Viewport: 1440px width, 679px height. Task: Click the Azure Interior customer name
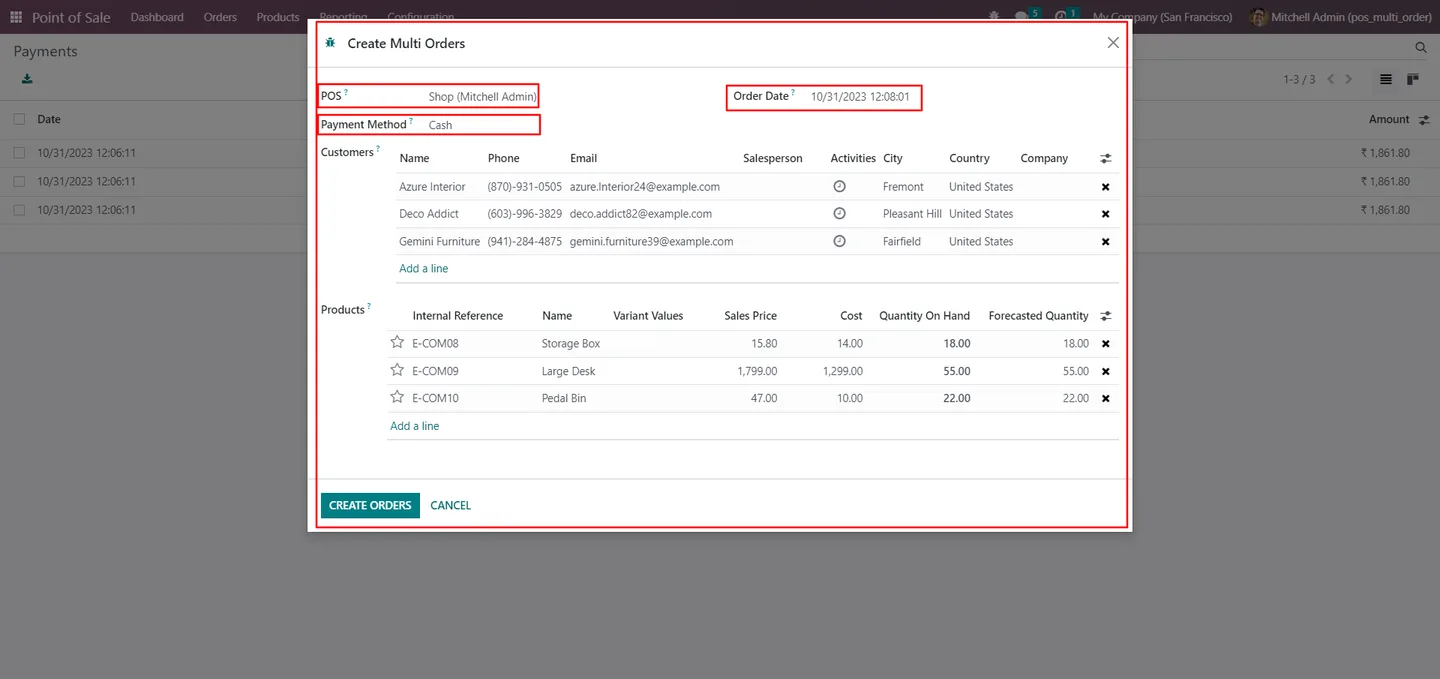pos(432,186)
